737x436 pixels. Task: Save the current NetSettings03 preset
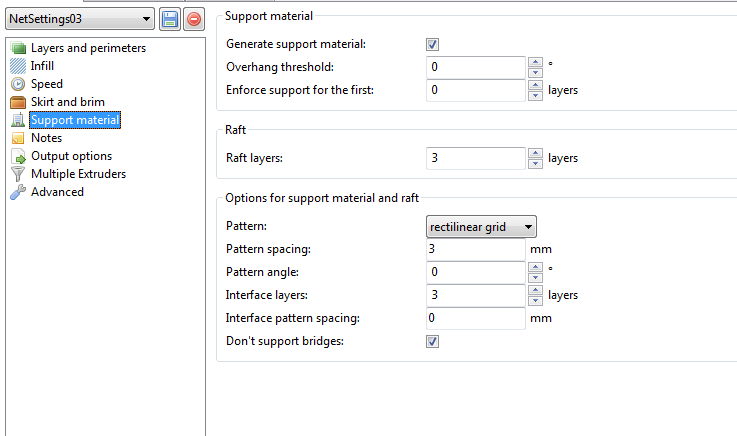point(170,19)
